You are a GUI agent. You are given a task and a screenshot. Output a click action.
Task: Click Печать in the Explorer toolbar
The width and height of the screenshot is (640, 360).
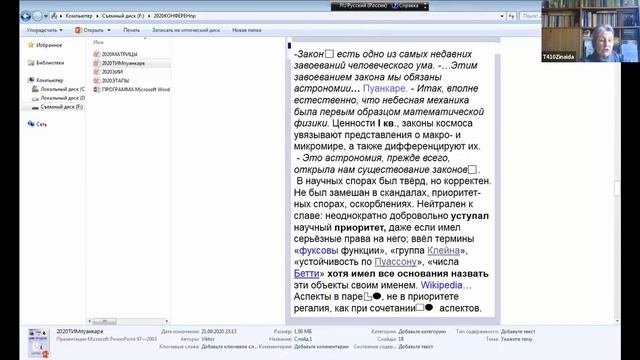(131, 30)
